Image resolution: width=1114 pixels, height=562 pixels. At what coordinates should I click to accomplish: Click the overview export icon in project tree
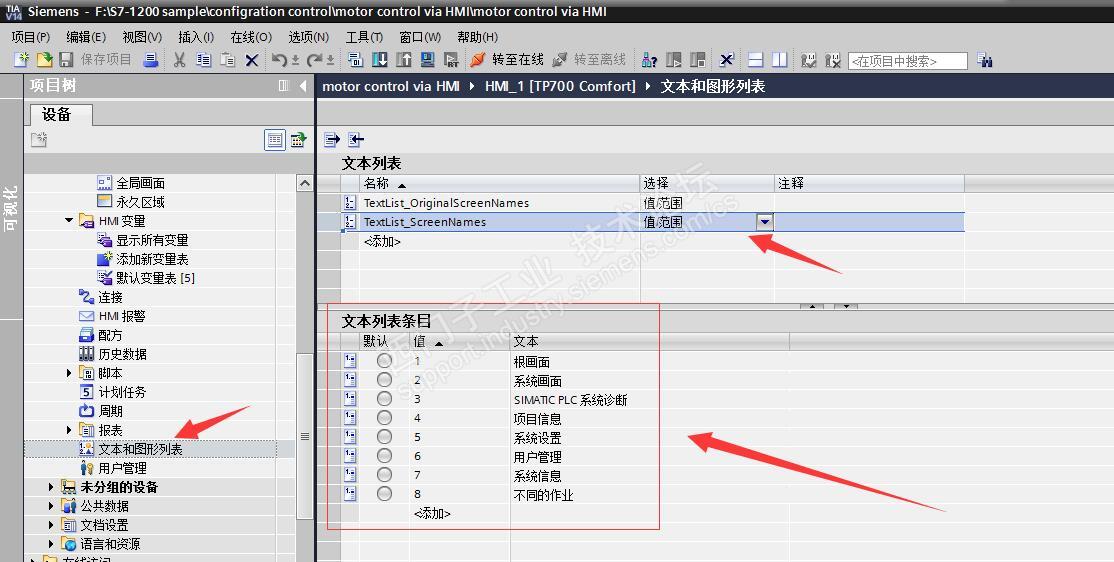click(x=298, y=140)
